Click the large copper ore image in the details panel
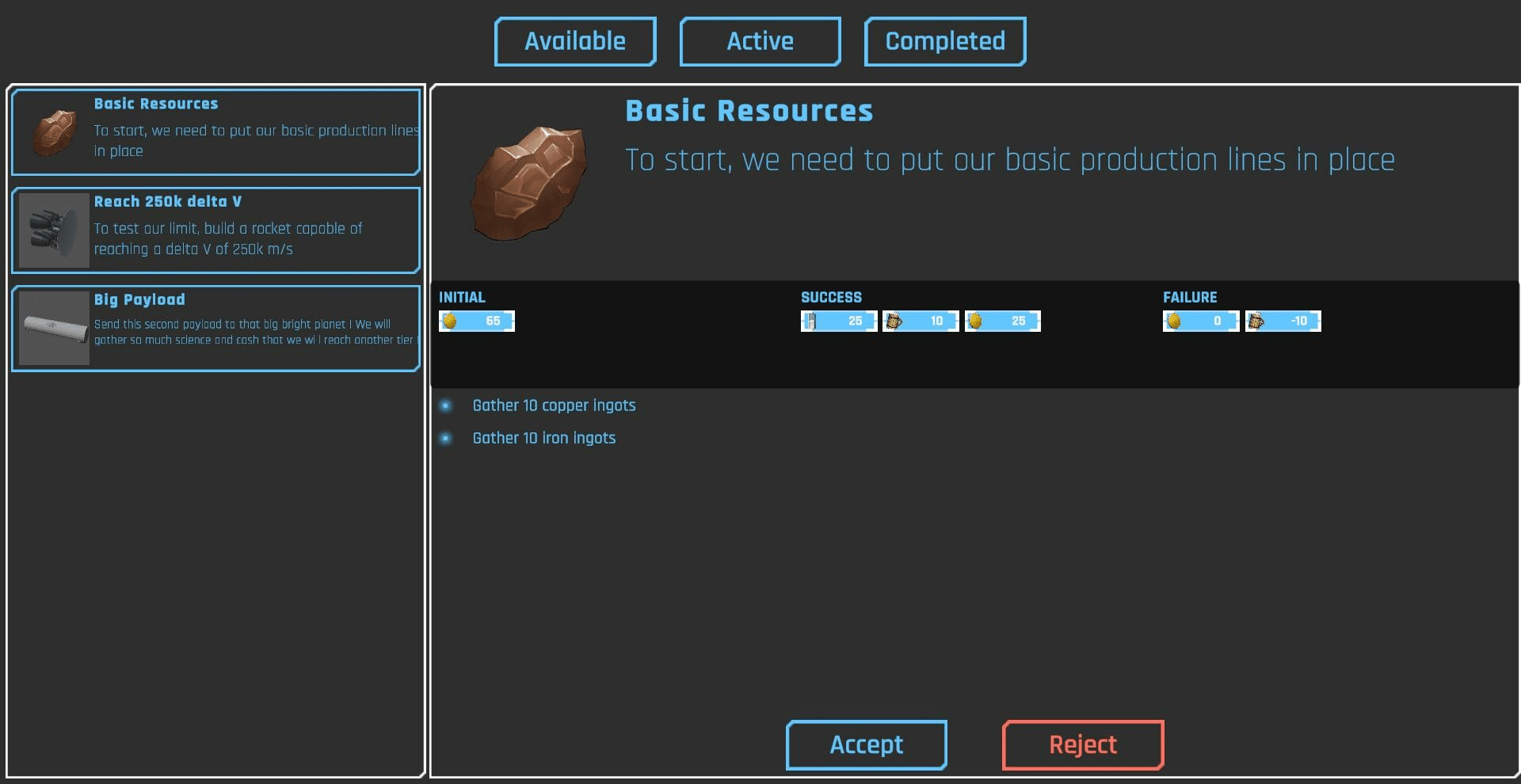Image resolution: width=1521 pixels, height=784 pixels. pos(529,183)
